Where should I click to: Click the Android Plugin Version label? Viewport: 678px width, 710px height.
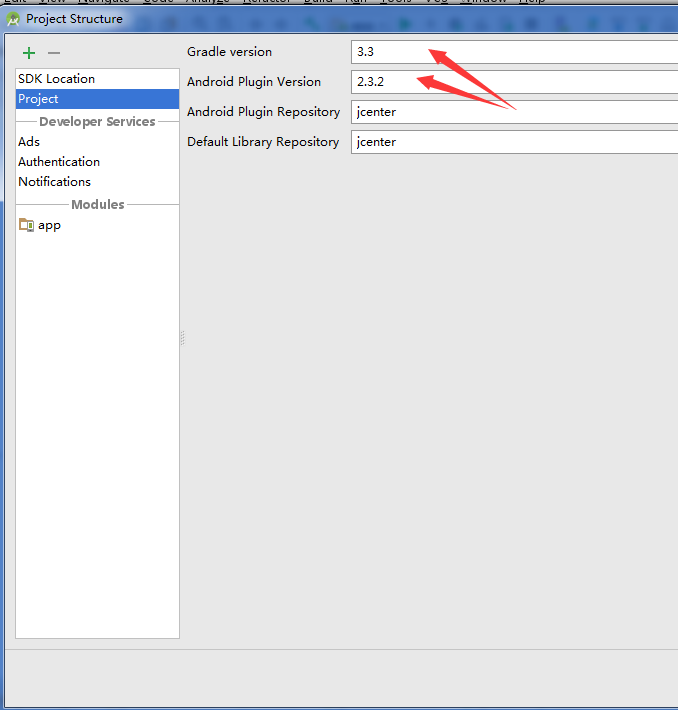[254, 82]
